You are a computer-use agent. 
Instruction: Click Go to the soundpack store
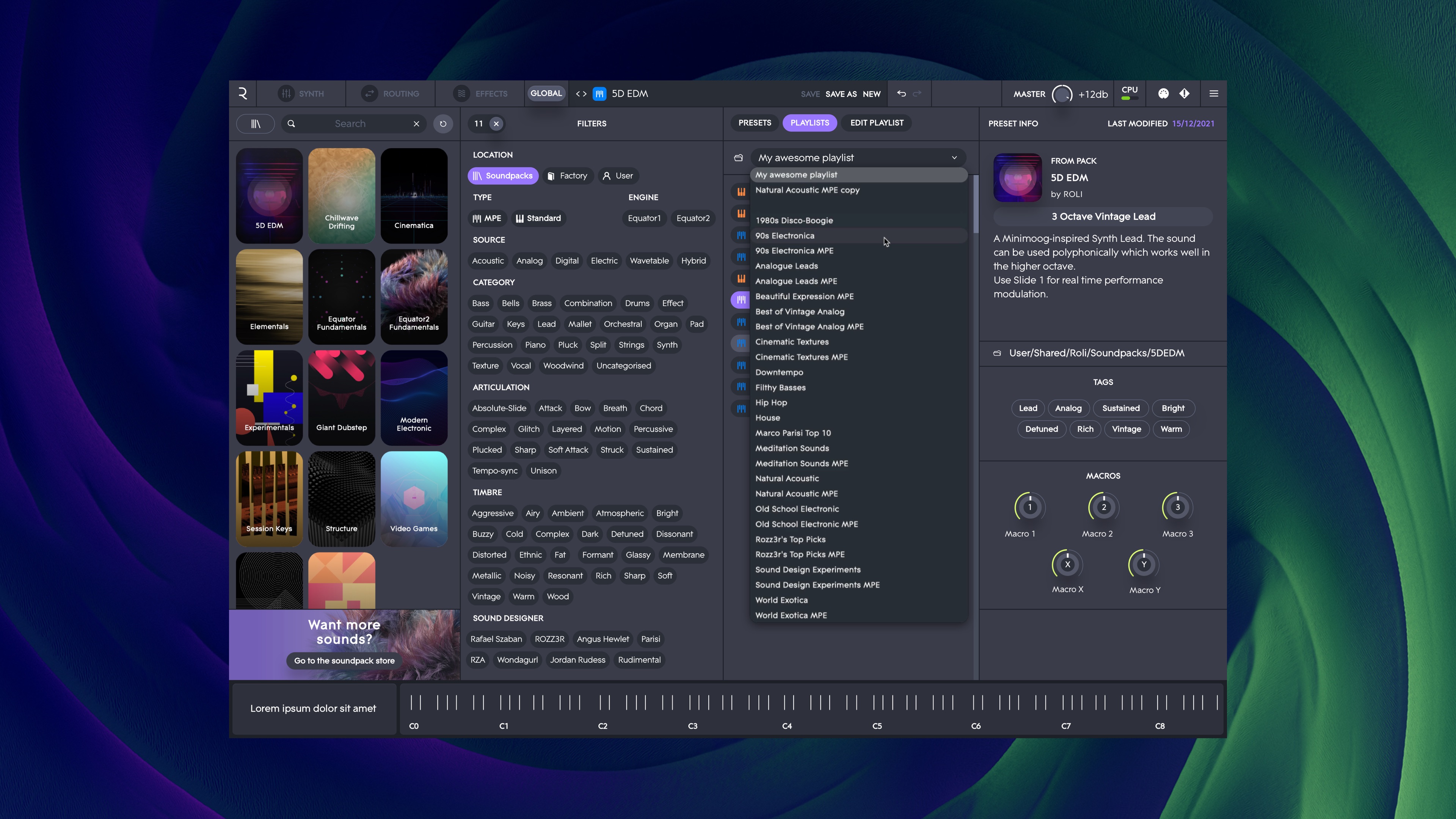click(x=344, y=661)
